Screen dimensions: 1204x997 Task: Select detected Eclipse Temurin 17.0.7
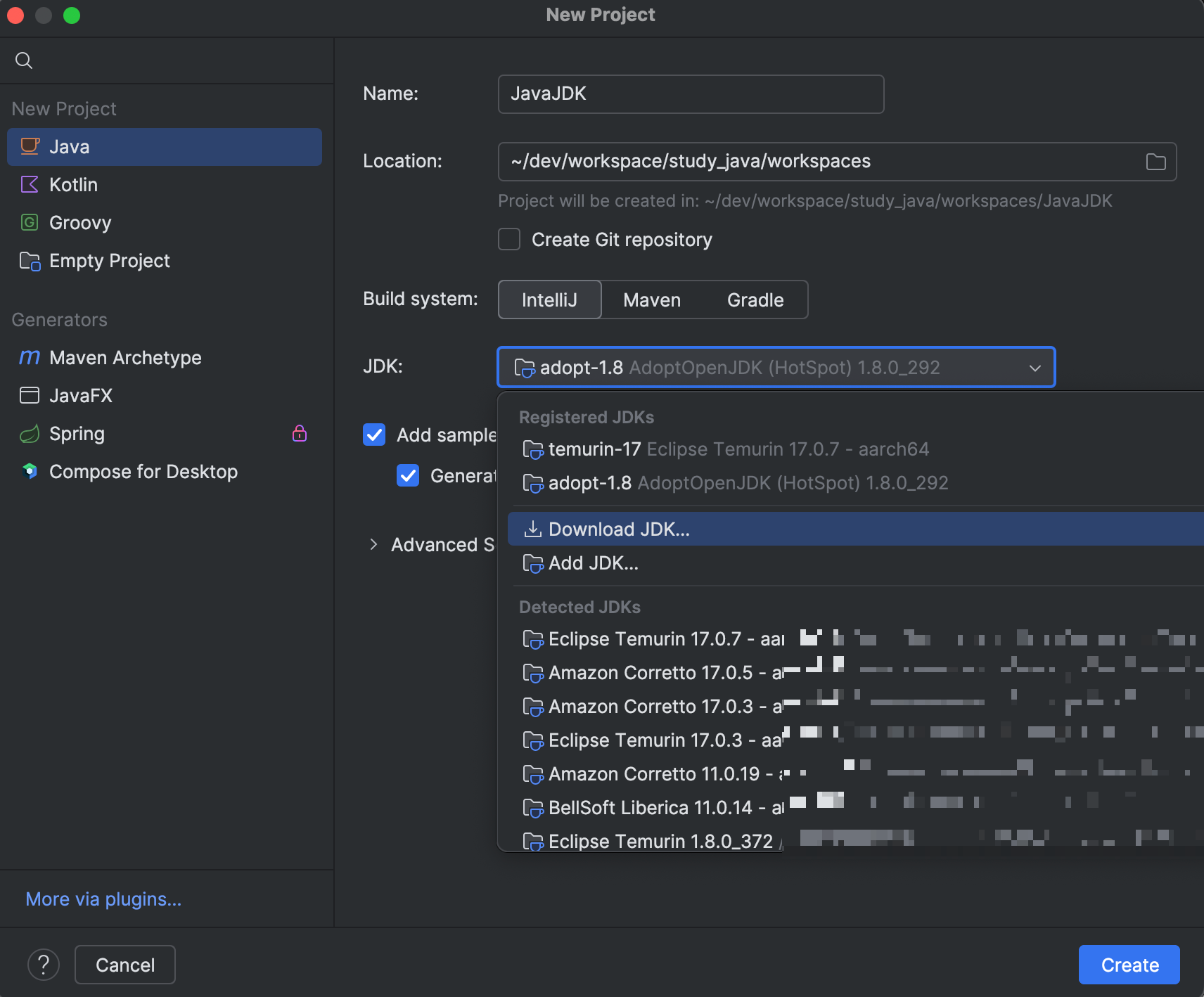(x=856, y=639)
